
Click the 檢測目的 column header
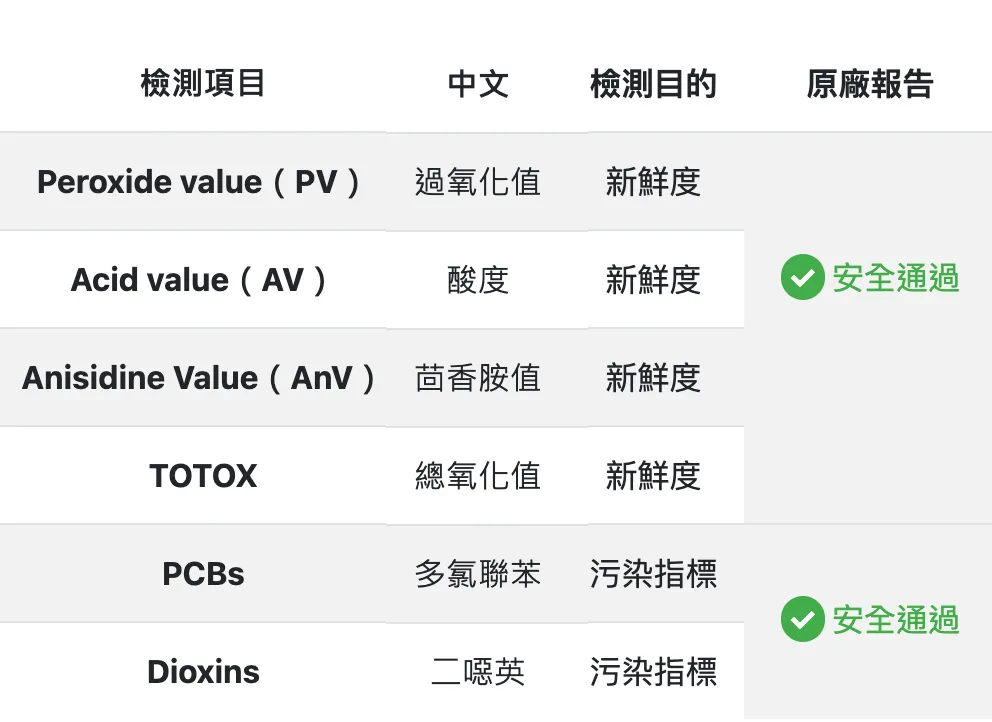653,84
